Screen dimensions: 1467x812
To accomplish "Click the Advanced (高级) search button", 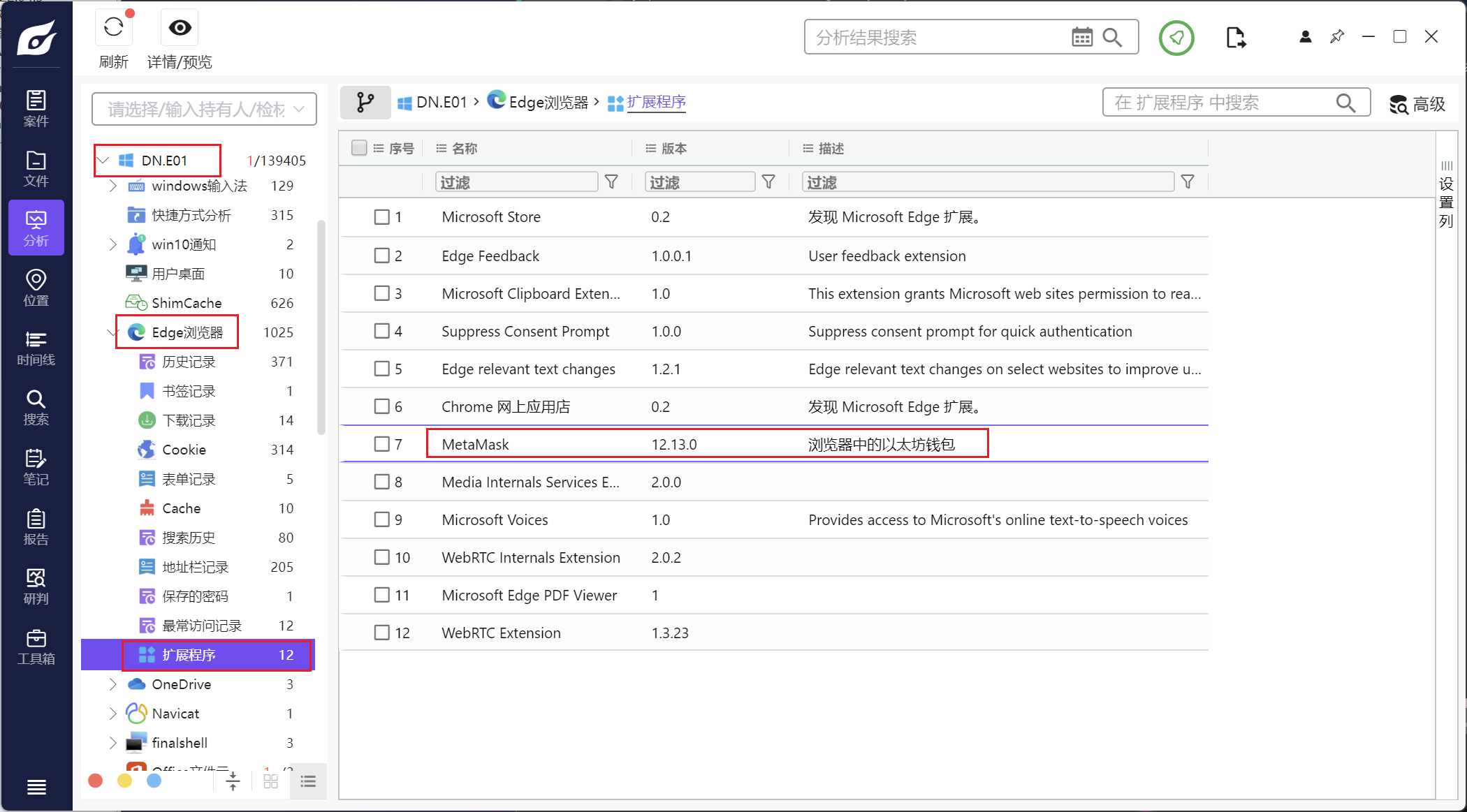I will (x=1417, y=104).
